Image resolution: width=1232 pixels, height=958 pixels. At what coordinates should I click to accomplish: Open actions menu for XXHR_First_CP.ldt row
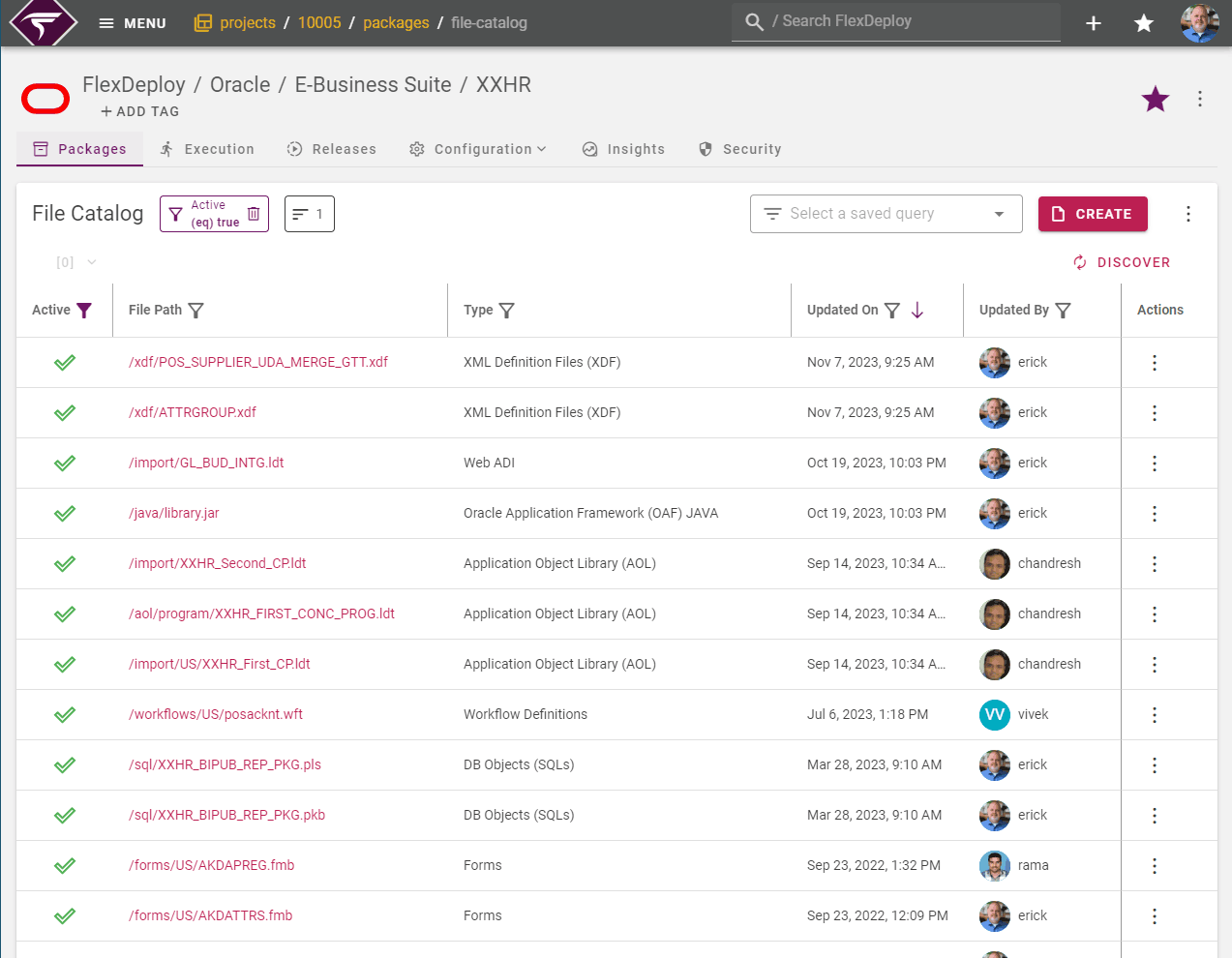coord(1155,665)
